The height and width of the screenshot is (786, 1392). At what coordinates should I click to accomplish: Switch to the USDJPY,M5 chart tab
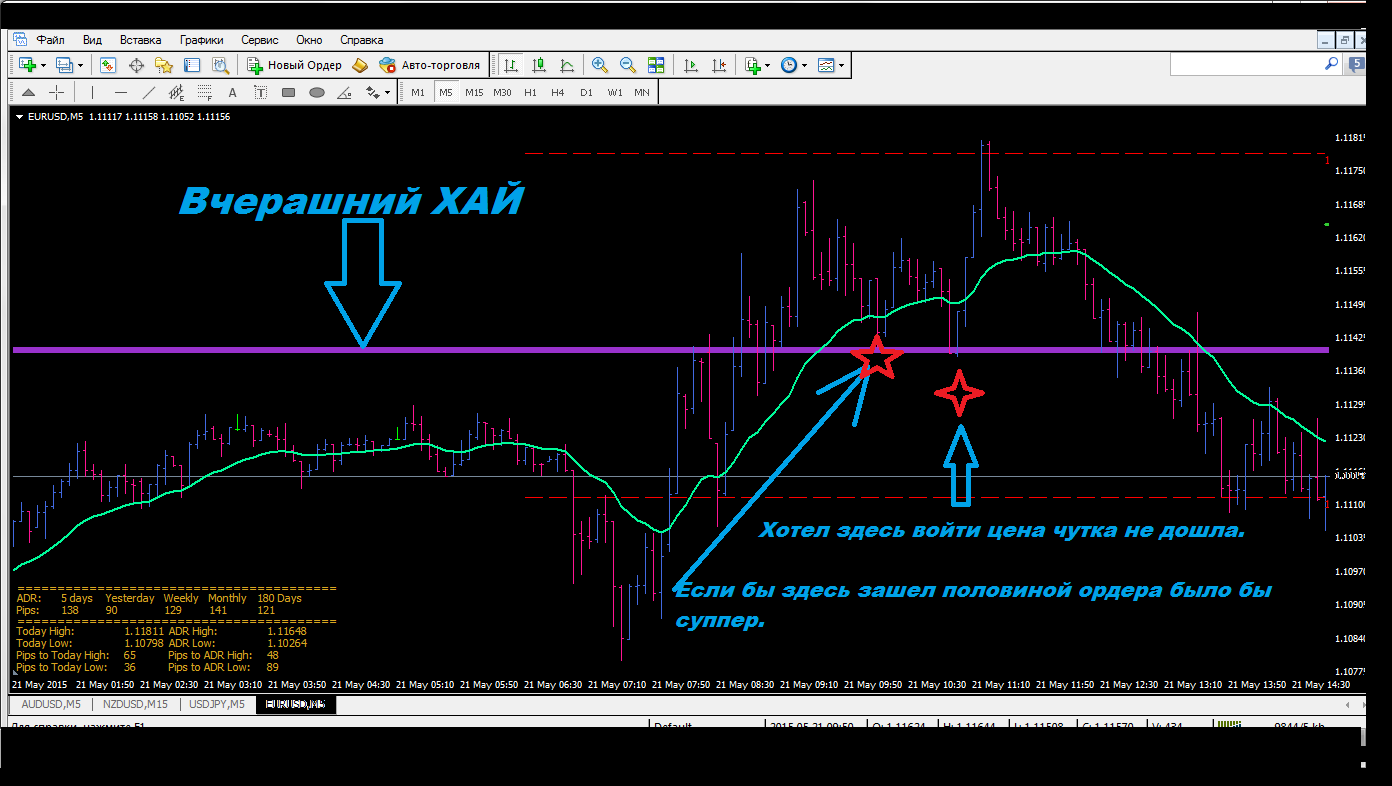pos(217,705)
